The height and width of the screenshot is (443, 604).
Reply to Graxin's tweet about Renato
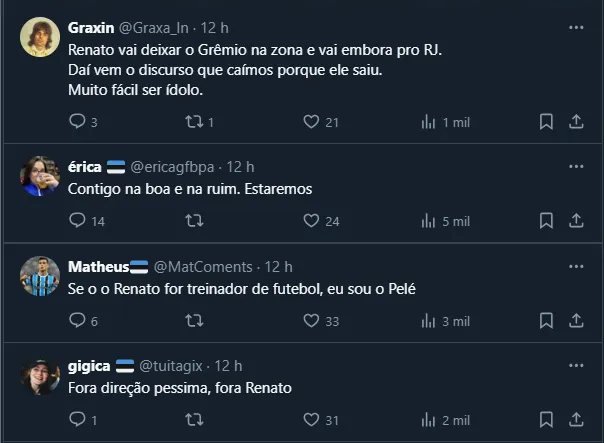click(x=78, y=122)
